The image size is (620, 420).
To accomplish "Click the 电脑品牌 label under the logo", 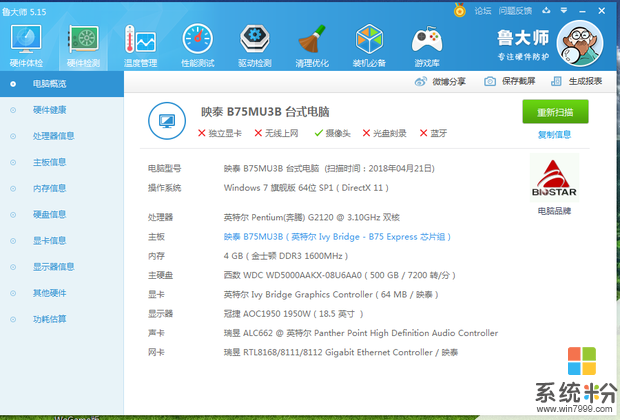I will [x=554, y=211].
